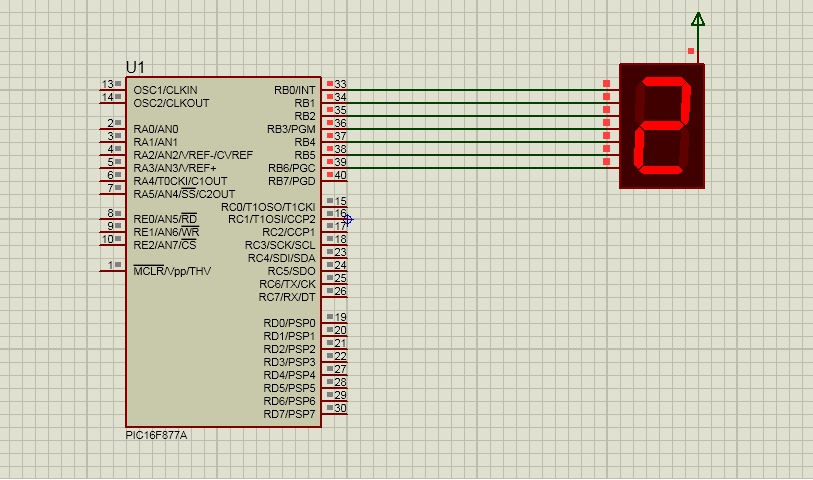Click the RB4 pin label
This screenshot has height=480, width=813.
(x=305, y=142)
